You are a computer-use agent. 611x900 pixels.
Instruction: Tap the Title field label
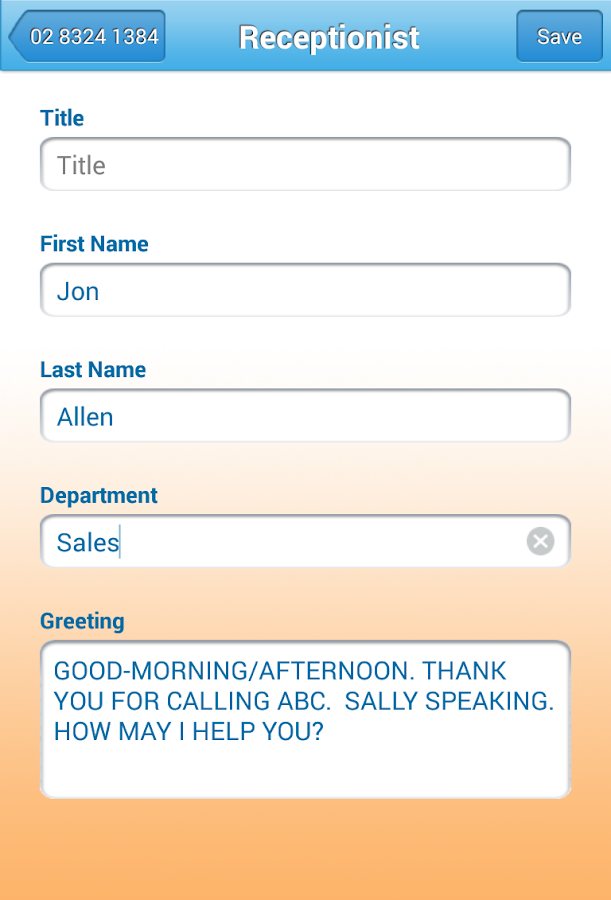click(62, 118)
